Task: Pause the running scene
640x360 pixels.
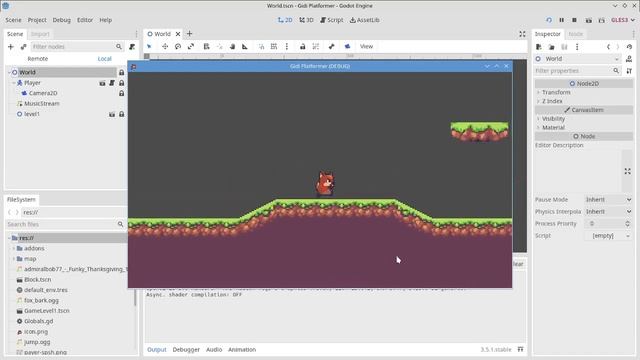Action: (x=562, y=20)
